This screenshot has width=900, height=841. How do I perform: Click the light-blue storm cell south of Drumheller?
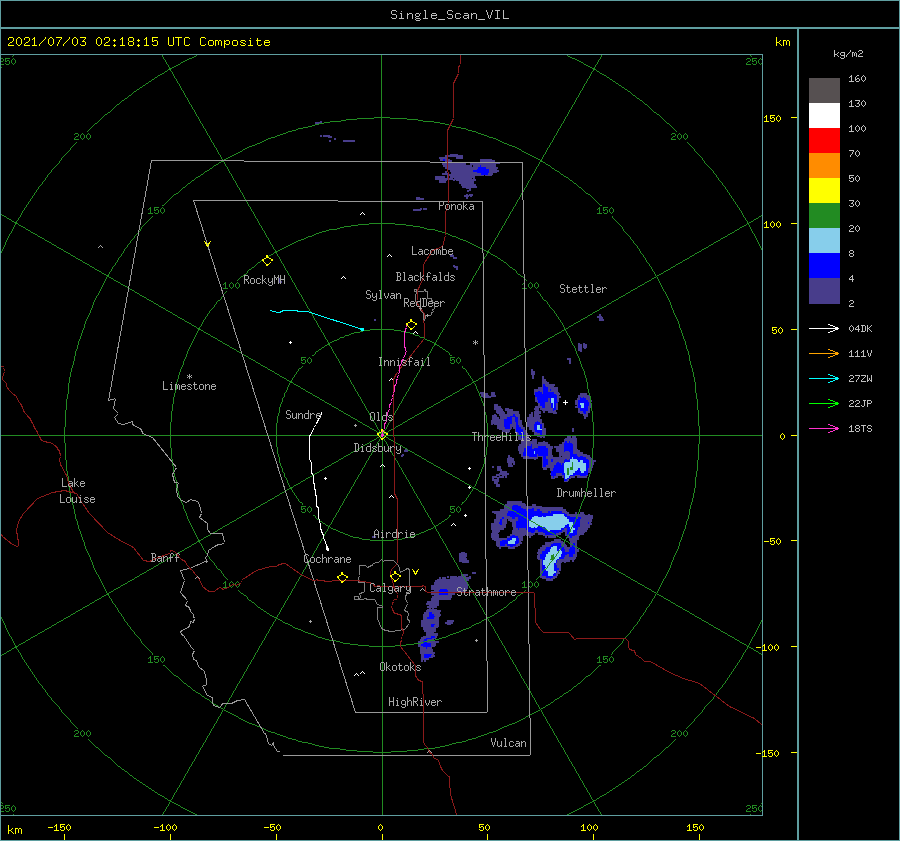point(550,522)
